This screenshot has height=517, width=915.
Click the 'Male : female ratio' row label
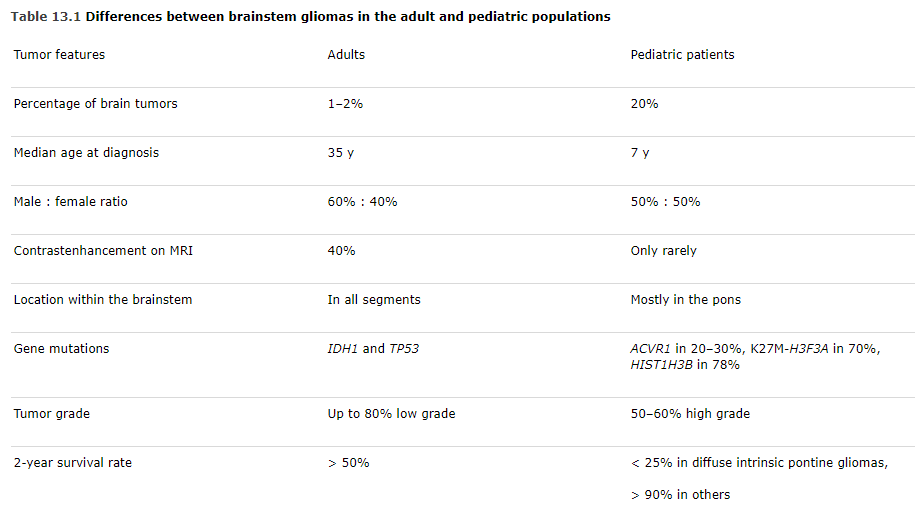[x=71, y=202]
